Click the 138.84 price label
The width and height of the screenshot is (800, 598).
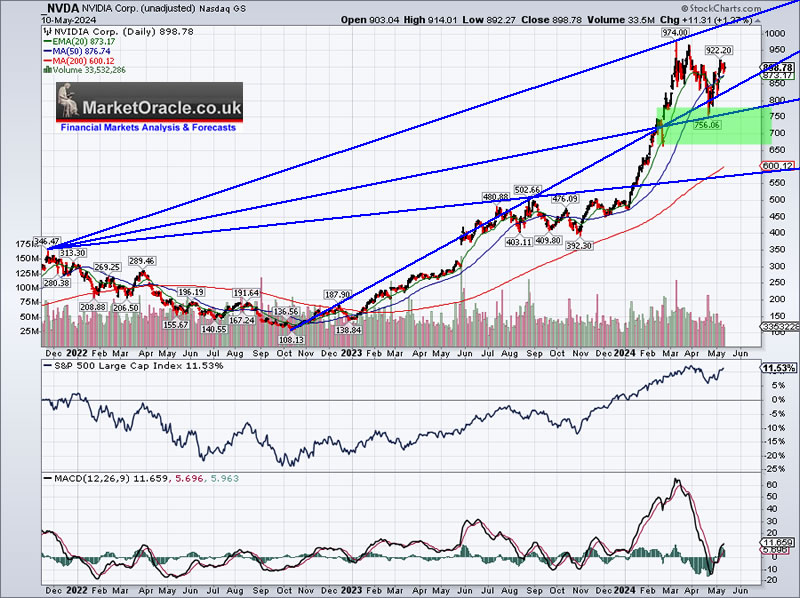tap(348, 330)
